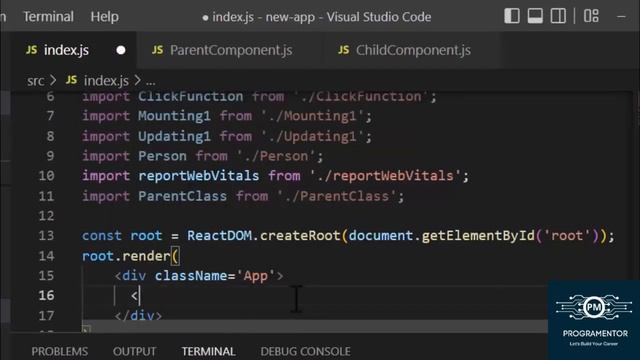This screenshot has height=360, width=640.
Task: Click line number 13 in the gutter
Action: [x=46, y=236]
